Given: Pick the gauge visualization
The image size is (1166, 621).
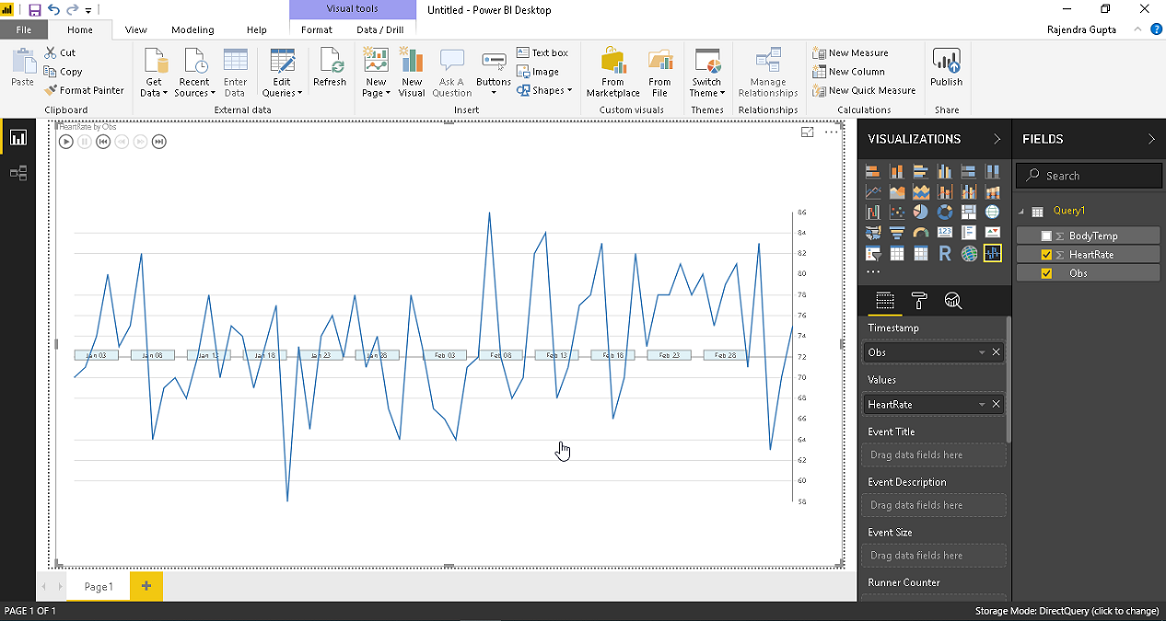Looking at the screenshot, I should click(x=921, y=232).
